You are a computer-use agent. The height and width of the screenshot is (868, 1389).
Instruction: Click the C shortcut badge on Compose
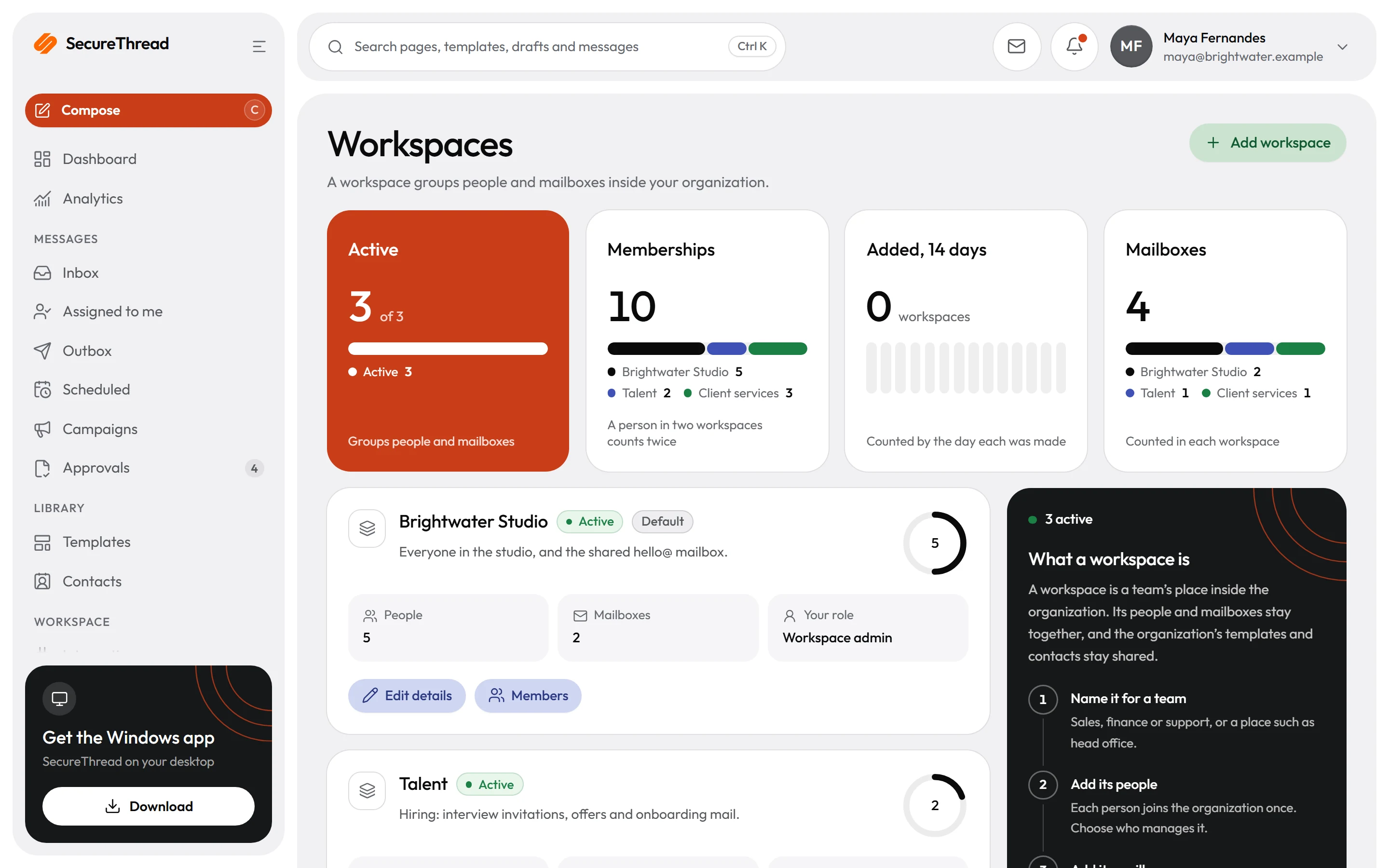pyautogui.click(x=254, y=110)
